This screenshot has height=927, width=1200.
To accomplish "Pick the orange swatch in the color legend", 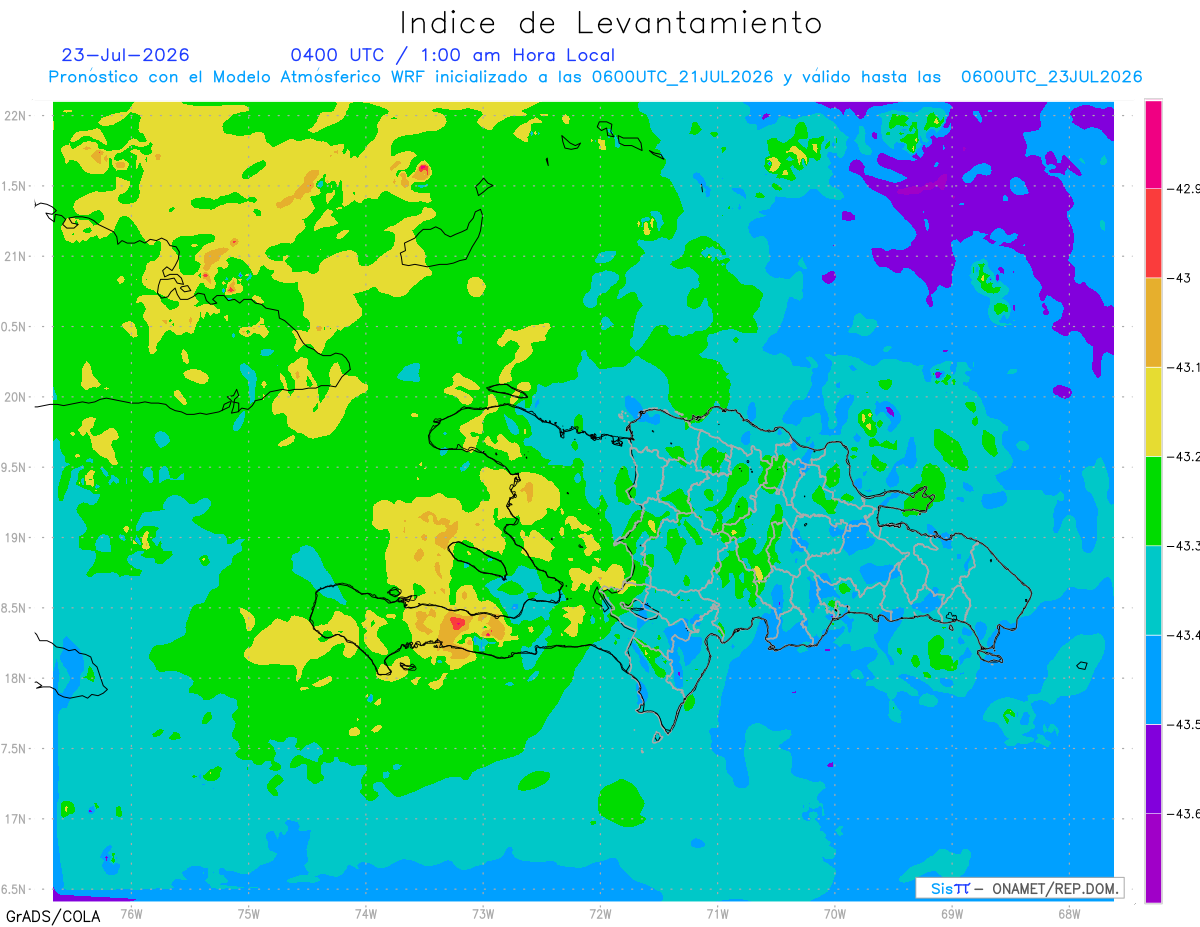I will [1153, 322].
